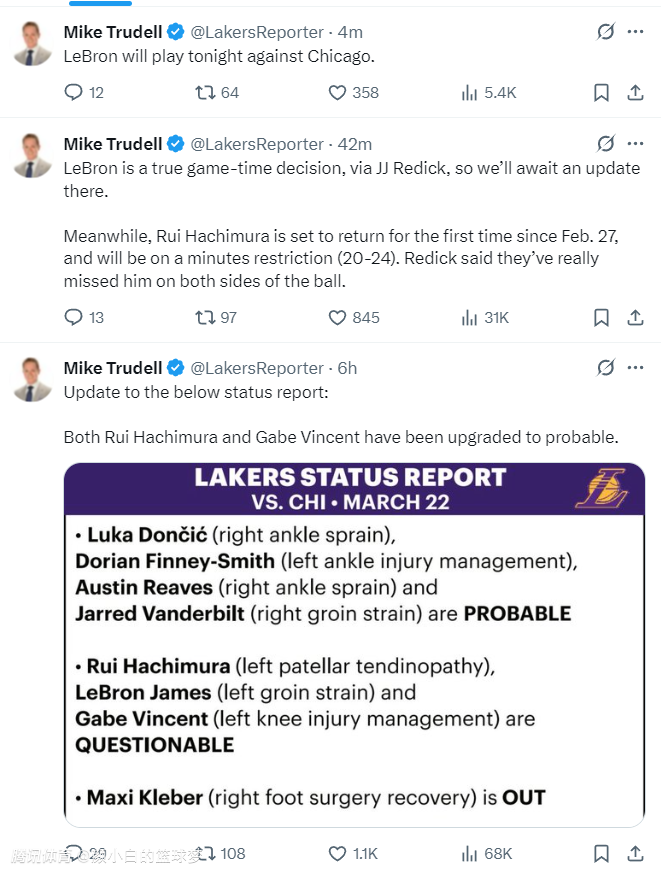Retweet the 'LeBron will play tonight' tweet
This screenshot has width=661, height=873.
205,92
